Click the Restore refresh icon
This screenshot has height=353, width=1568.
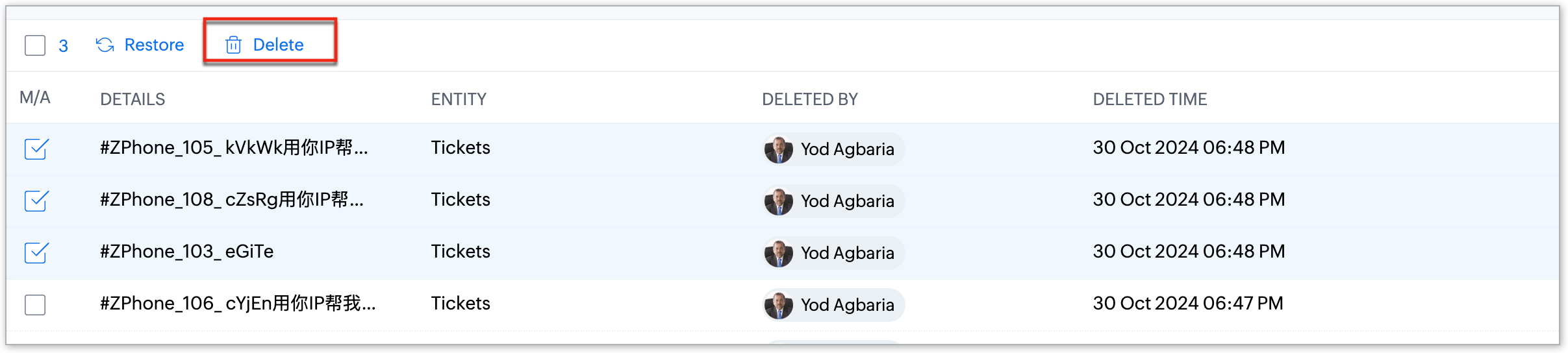(x=105, y=45)
